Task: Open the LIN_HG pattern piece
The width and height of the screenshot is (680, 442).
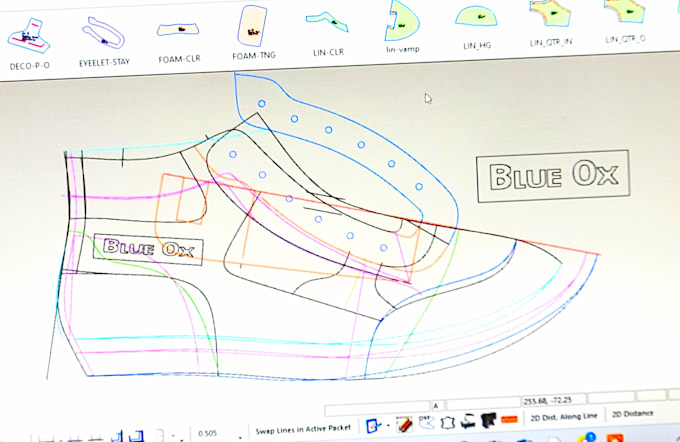Action: click(476, 26)
